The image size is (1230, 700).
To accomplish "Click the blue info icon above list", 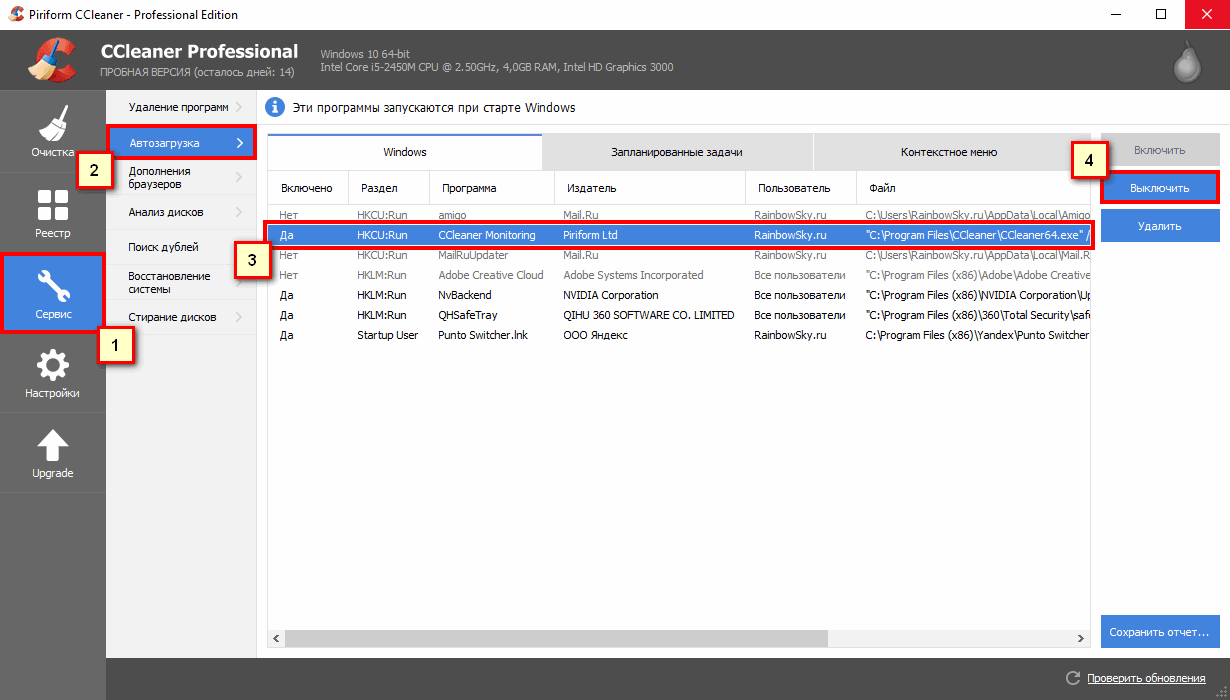I will 275,107.
